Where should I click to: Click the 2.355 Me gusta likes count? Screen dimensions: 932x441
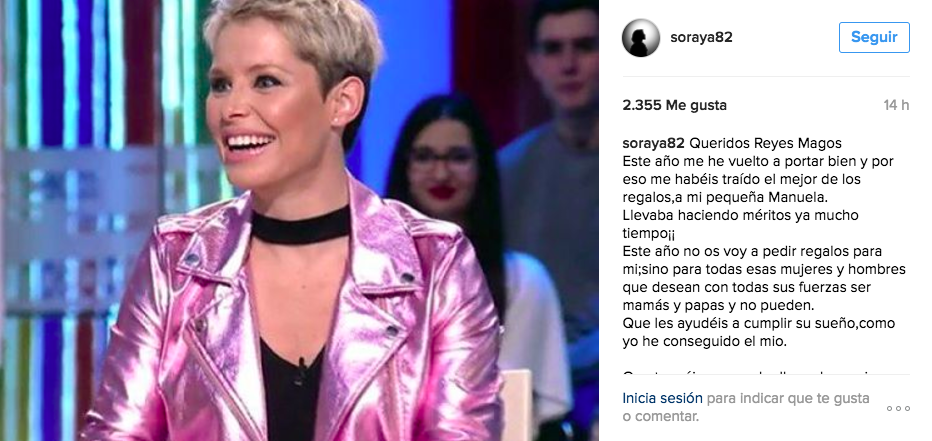click(x=674, y=106)
